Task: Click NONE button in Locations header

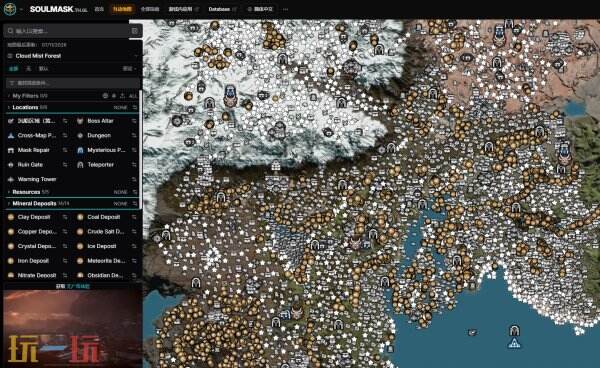Action: tap(121, 108)
